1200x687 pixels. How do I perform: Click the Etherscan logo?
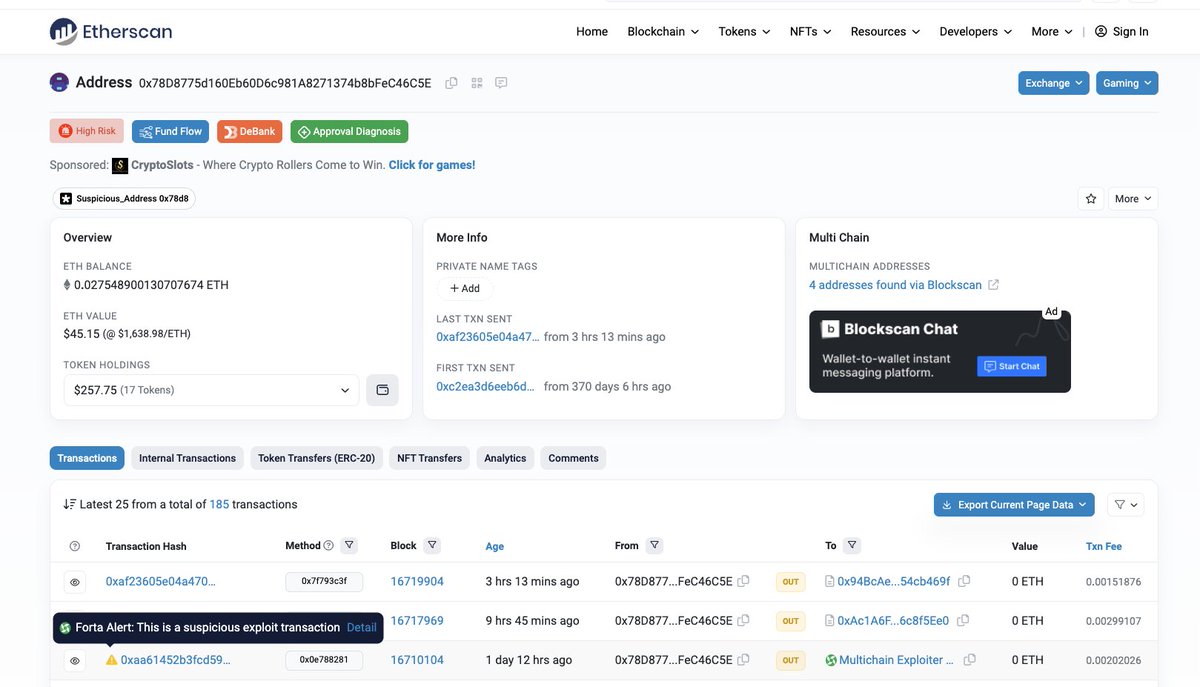click(111, 32)
